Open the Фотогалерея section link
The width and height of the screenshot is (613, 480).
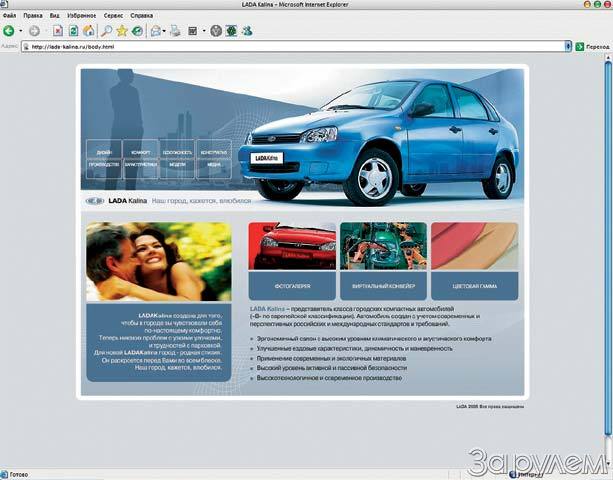pyautogui.click(x=292, y=285)
